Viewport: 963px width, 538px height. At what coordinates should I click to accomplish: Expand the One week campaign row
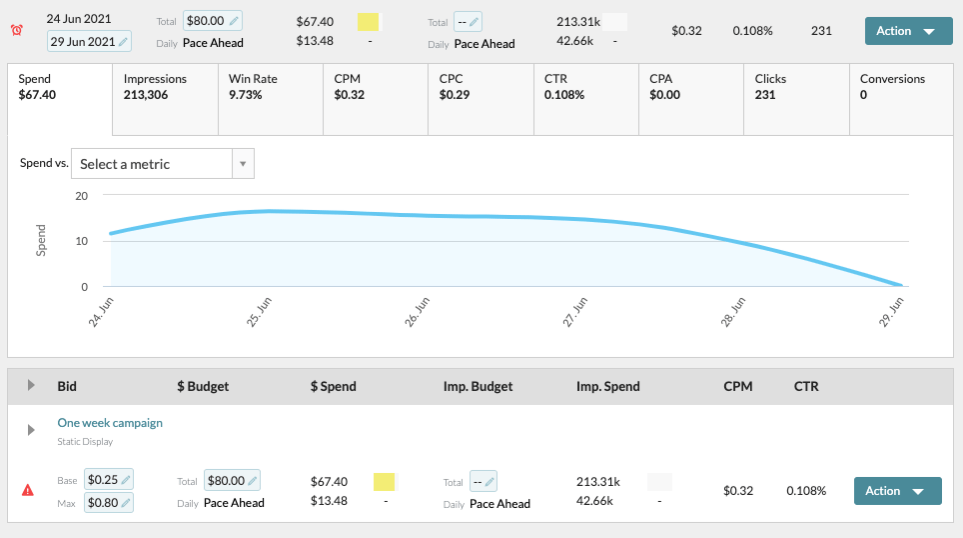(30, 431)
